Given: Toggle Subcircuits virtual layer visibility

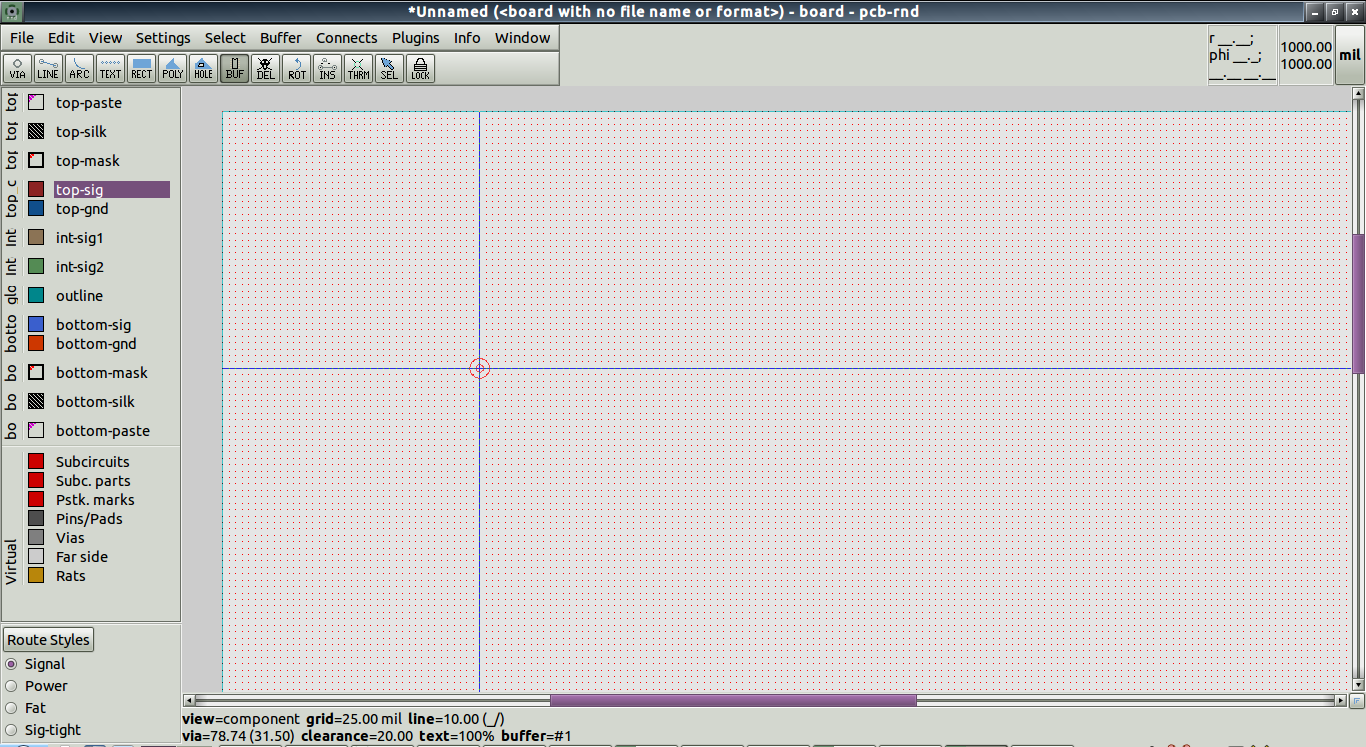Looking at the screenshot, I should click(36, 461).
